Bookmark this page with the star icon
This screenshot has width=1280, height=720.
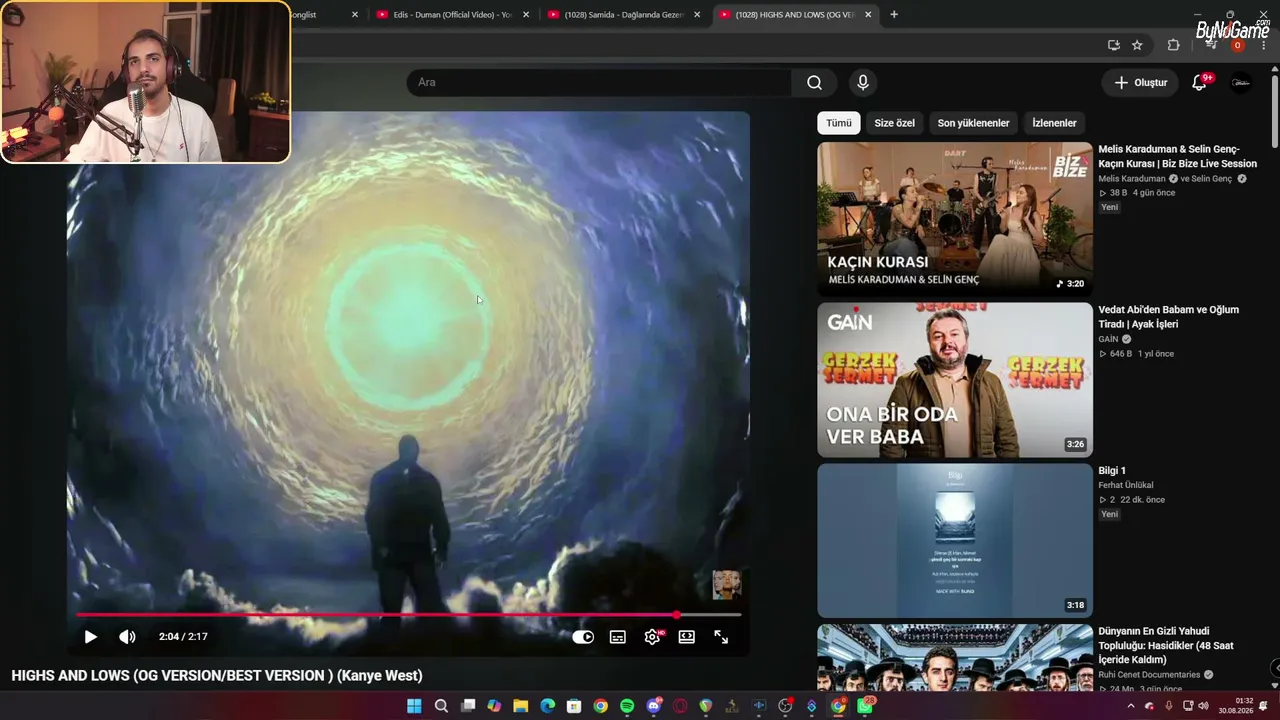click(1137, 45)
